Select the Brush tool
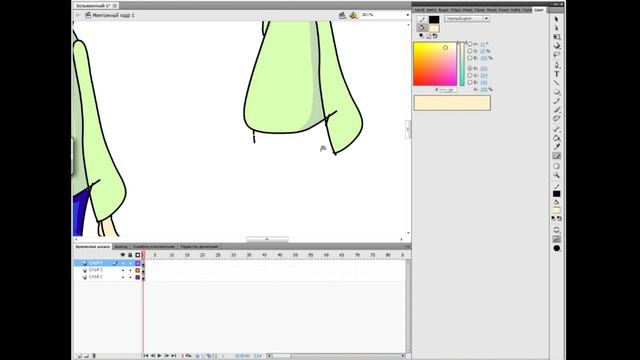The height and width of the screenshot is (360, 640). coord(556,110)
